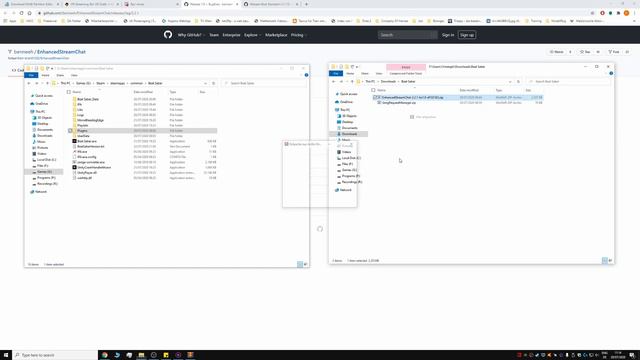Focus search box in left Explorer window

[264, 83]
